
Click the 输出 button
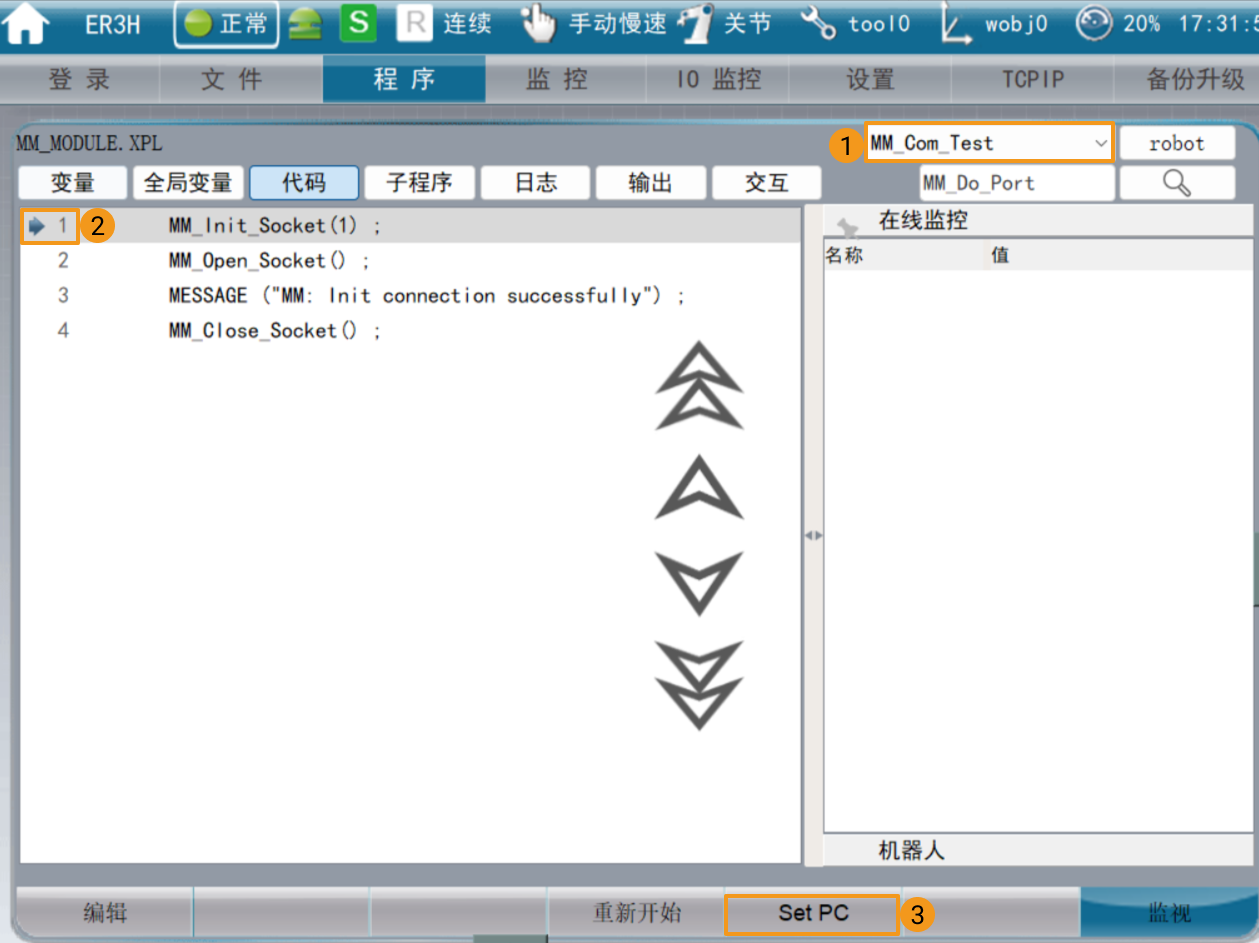click(x=651, y=183)
